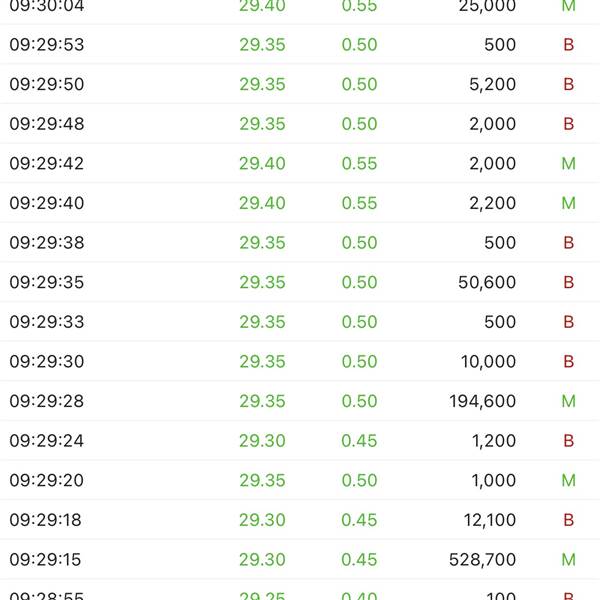Click the M marker on the 09:29:15 row

tap(568, 559)
